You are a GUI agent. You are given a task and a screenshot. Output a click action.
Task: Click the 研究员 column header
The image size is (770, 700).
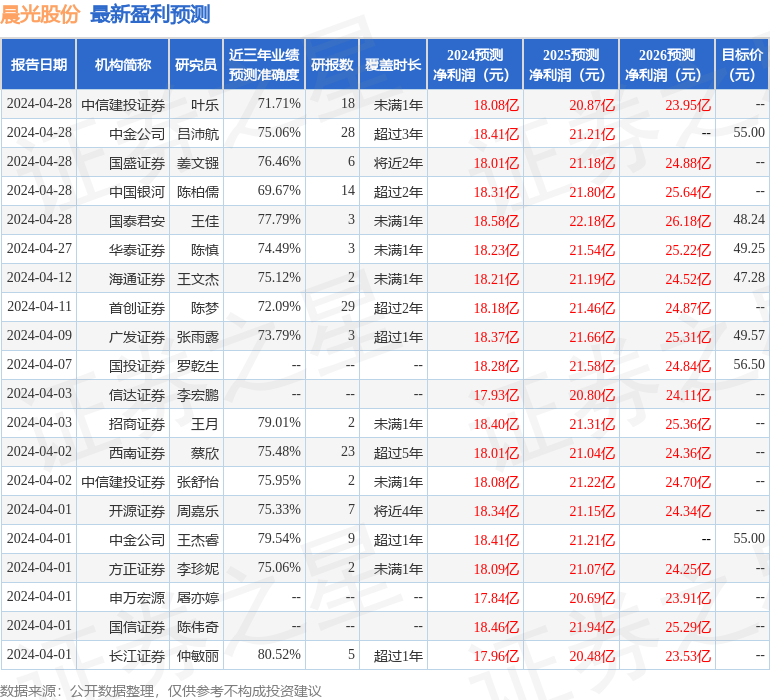click(x=196, y=64)
